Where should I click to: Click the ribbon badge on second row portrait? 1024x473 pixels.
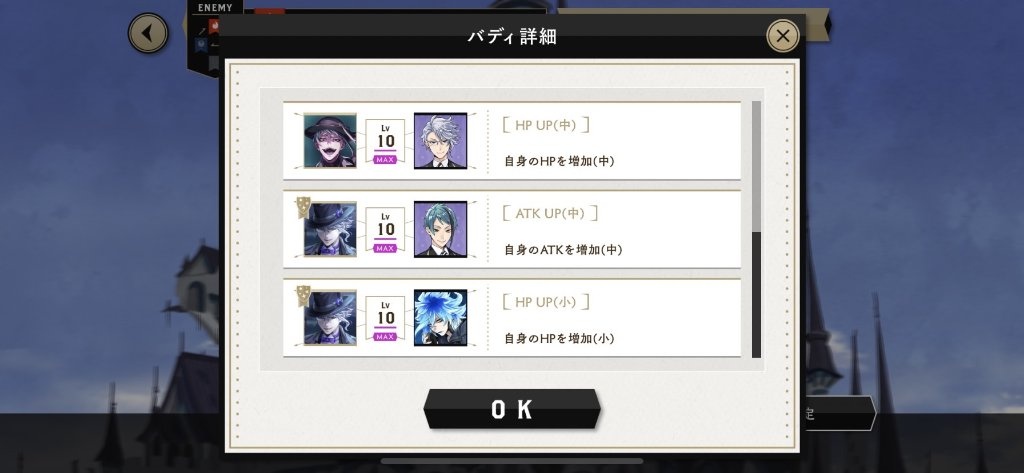click(x=302, y=208)
